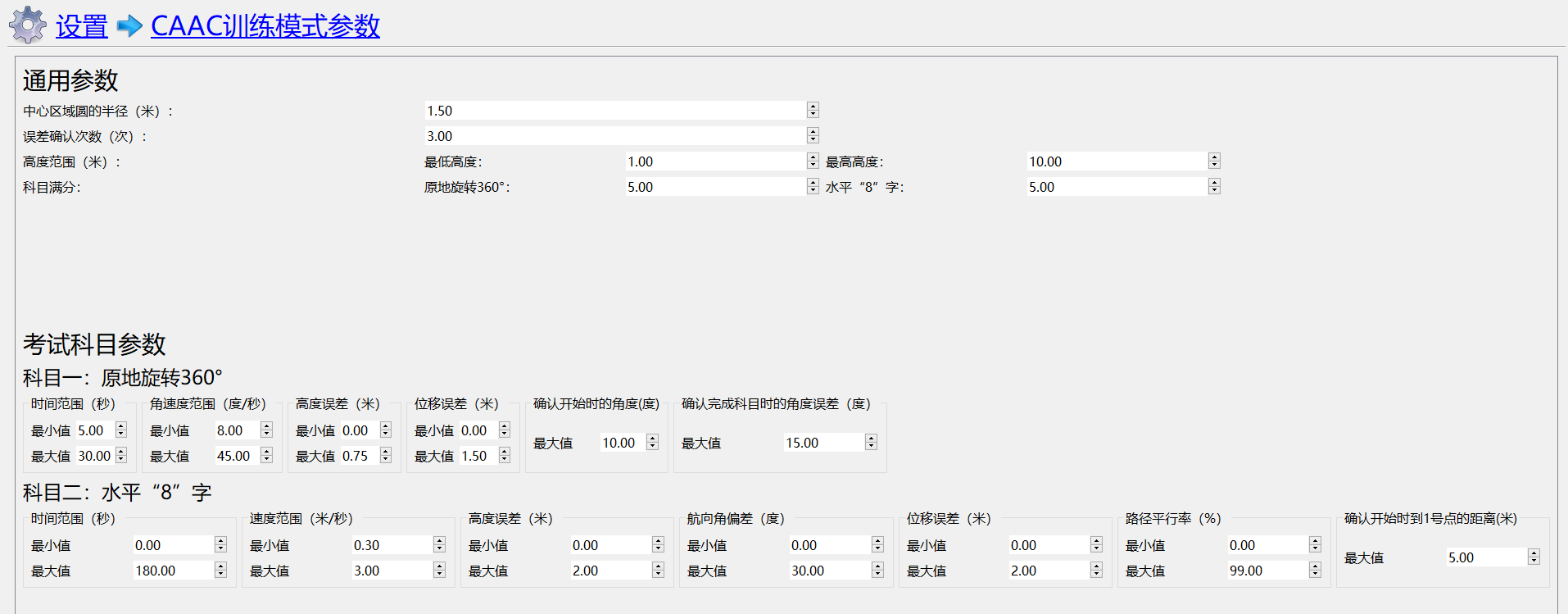Adjust the 原地旋转360° full score spinner

[x=813, y=187]
